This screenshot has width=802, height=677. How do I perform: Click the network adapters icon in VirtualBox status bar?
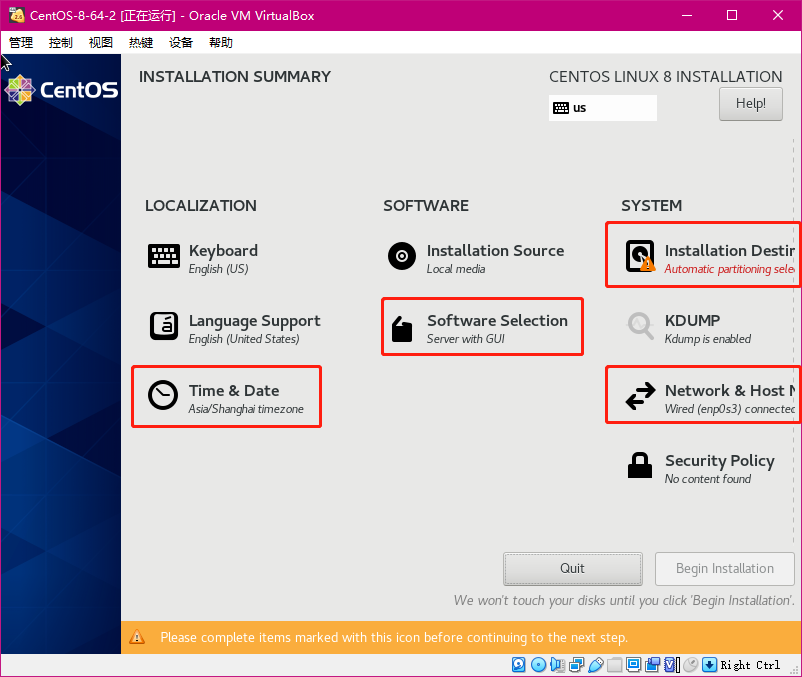pyautogui.click(x=576, y=665)
